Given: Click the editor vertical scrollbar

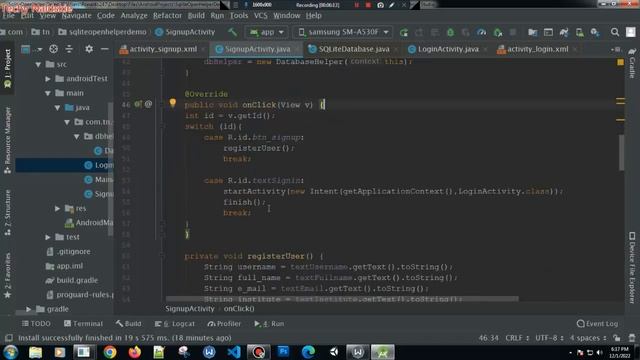Looking at the screenshot, I should [621, 152].
